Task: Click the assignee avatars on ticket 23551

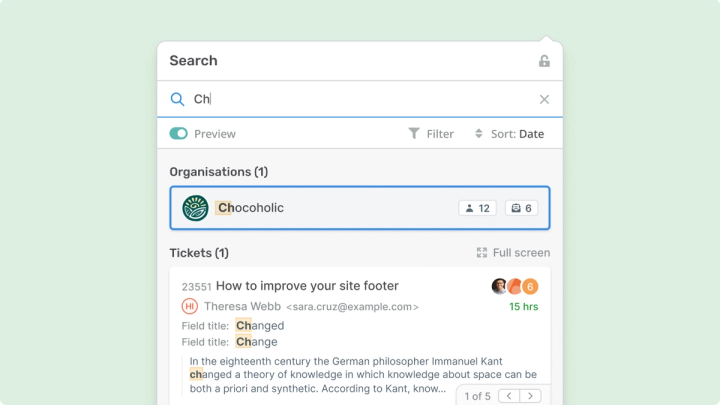Action: pos(507,287)
